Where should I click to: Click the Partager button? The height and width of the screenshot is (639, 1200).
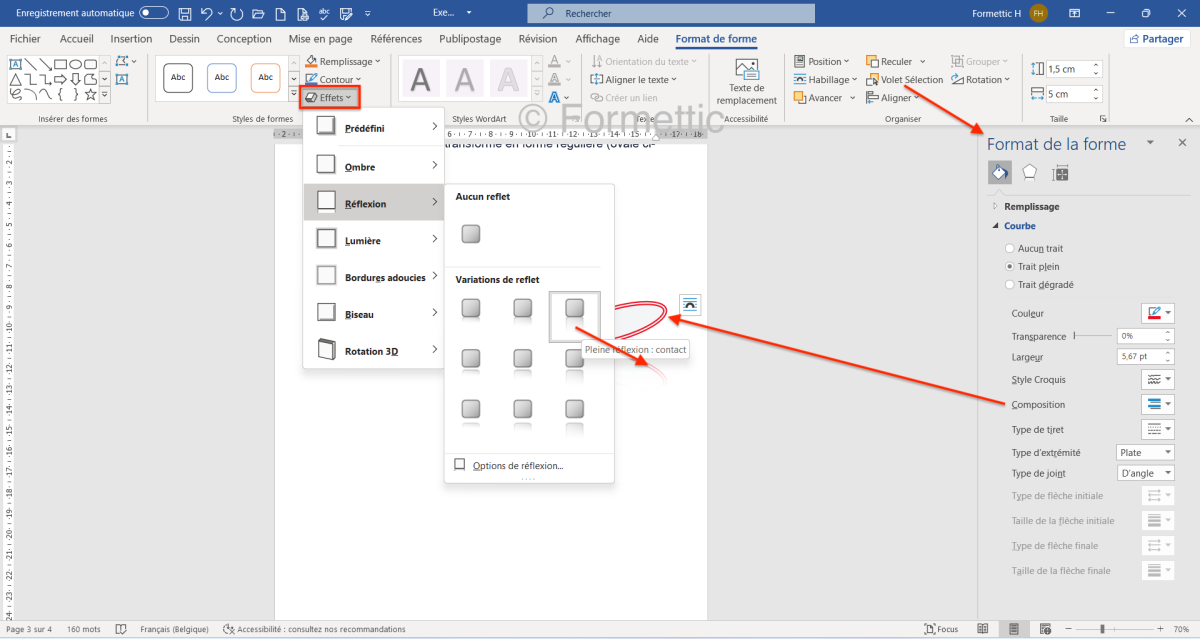click(1157, 39)
